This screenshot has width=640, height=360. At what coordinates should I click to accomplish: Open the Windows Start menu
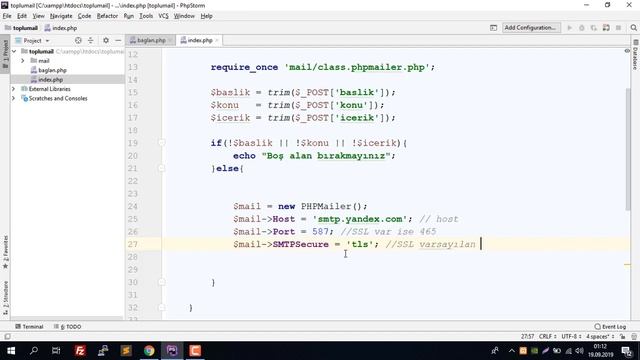coord(11,351)
